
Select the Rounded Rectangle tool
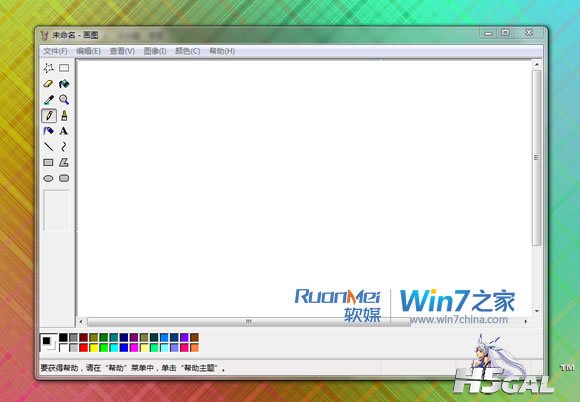pos(64,178)
